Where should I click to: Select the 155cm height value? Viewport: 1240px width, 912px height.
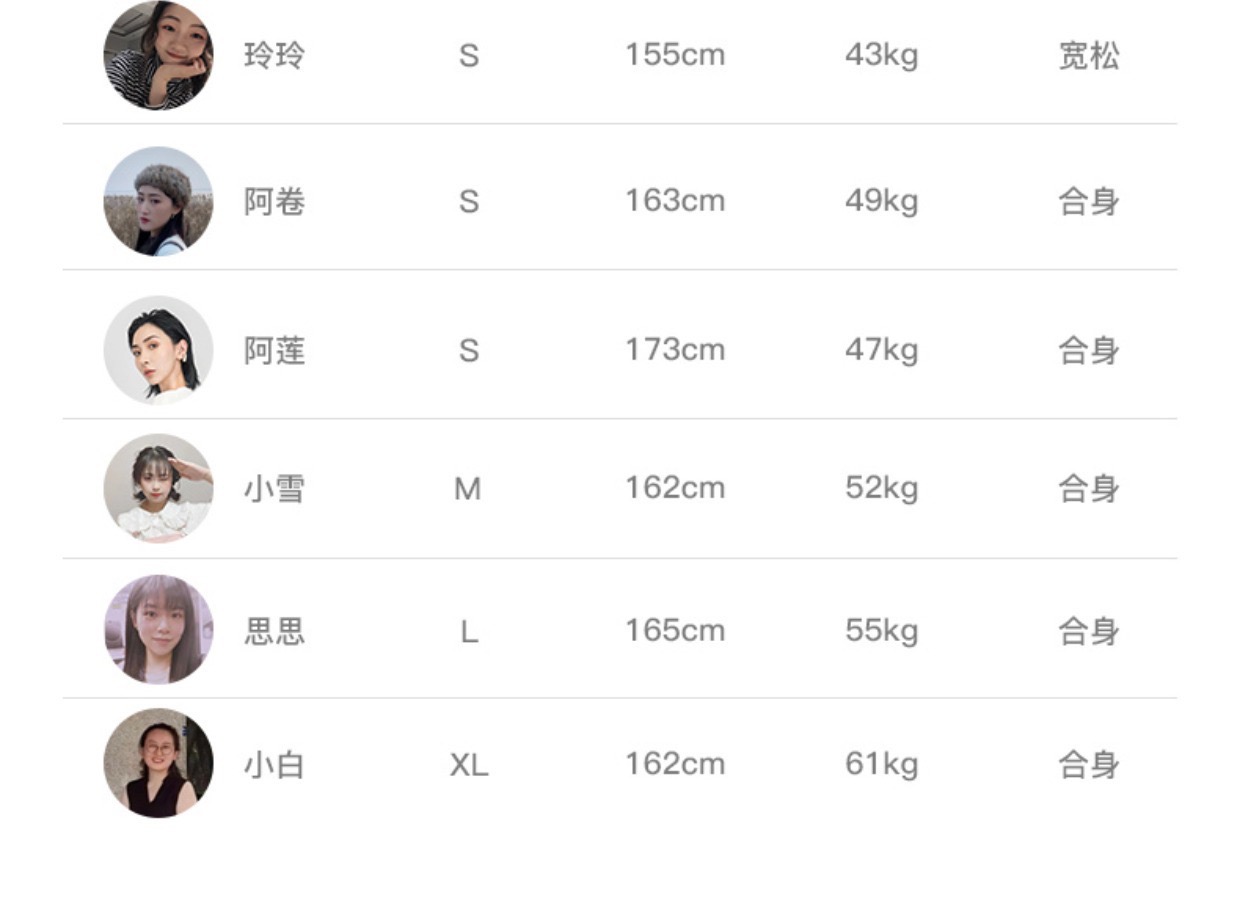coord(675,55)
